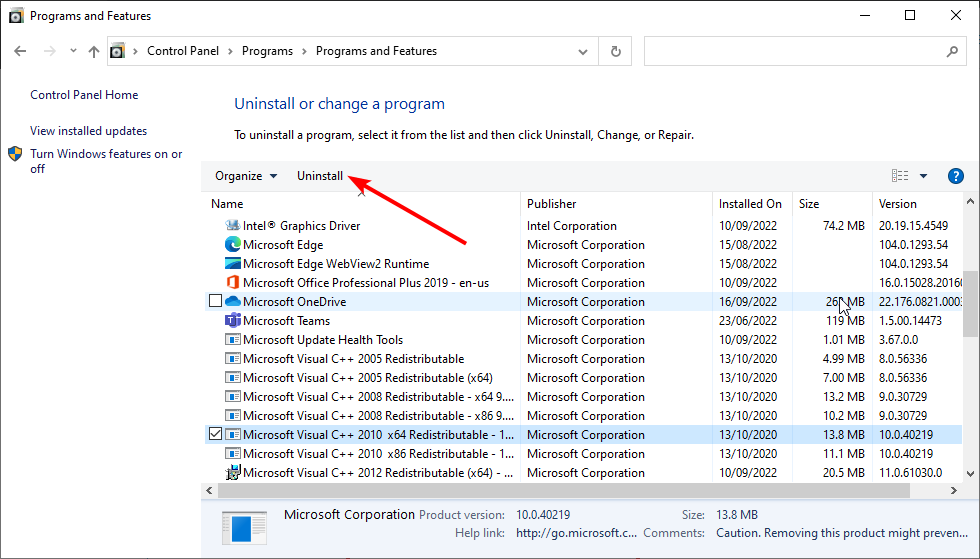Image resolution: width=980 pixels, height=559 pixels.
Task: Click the Windows features shield icon
Action: click(x=15, y=154)
